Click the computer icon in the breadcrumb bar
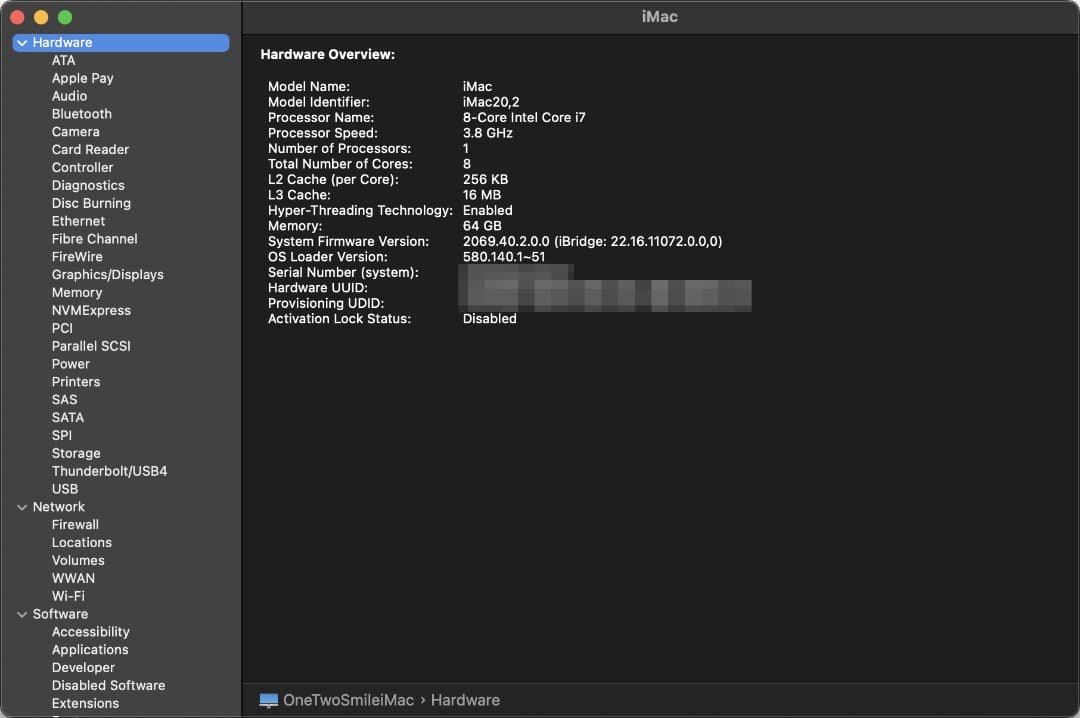 coord(267,700)
